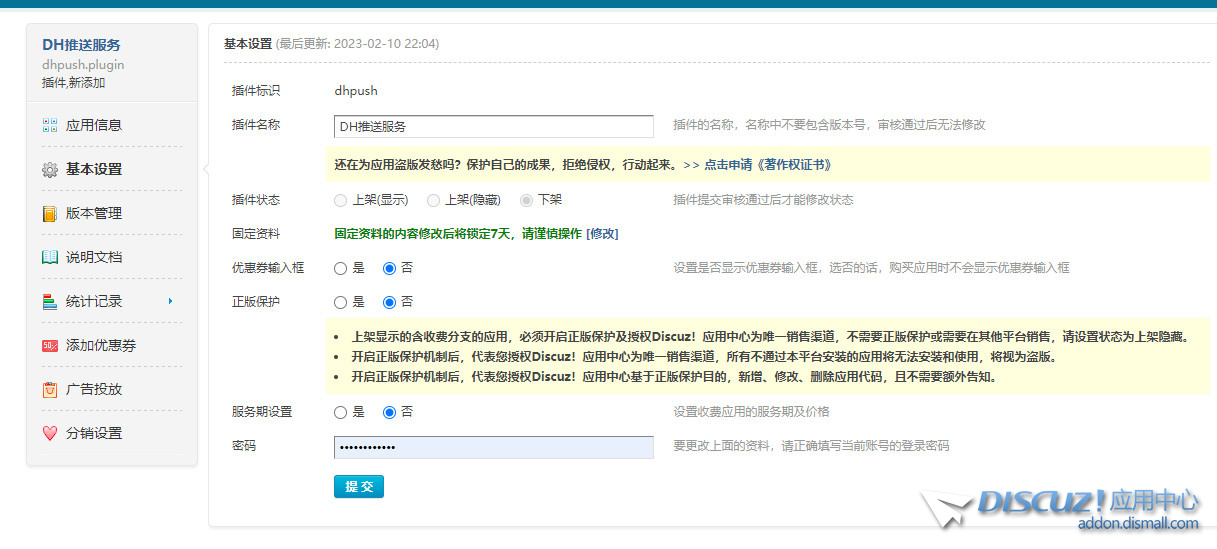The width and height of the screenshot is (1217, 549).
Task: Click the 分销设置 heart icon
Action: (x=50, y=434)
